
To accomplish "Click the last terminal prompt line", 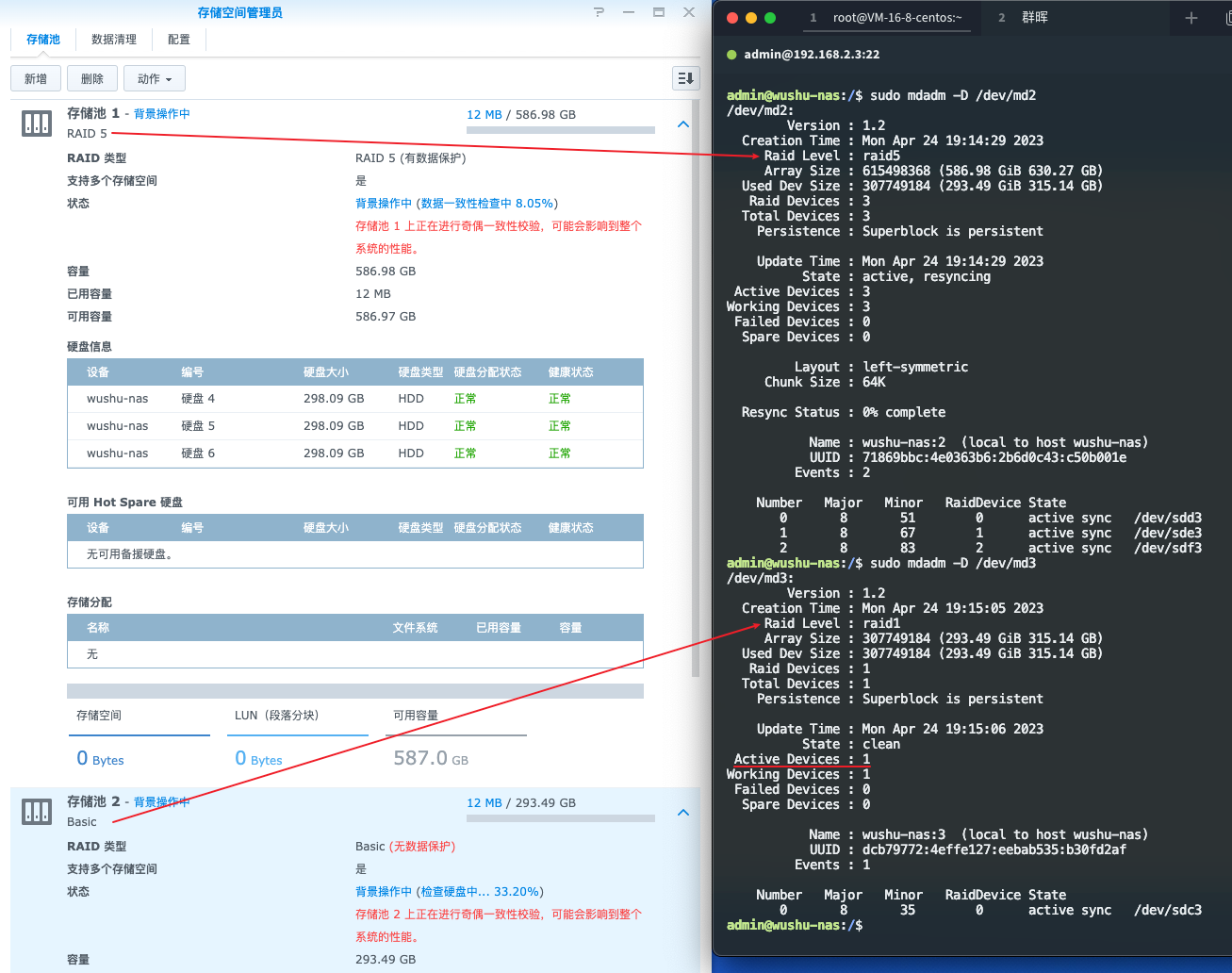I will (x=795, y=925).
